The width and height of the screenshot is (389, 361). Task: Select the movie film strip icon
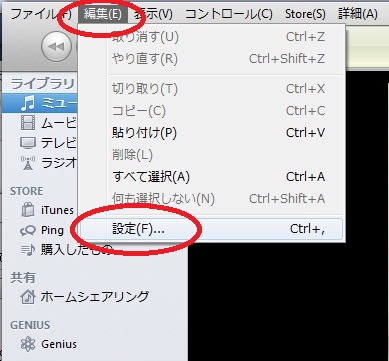coord(27,123)
